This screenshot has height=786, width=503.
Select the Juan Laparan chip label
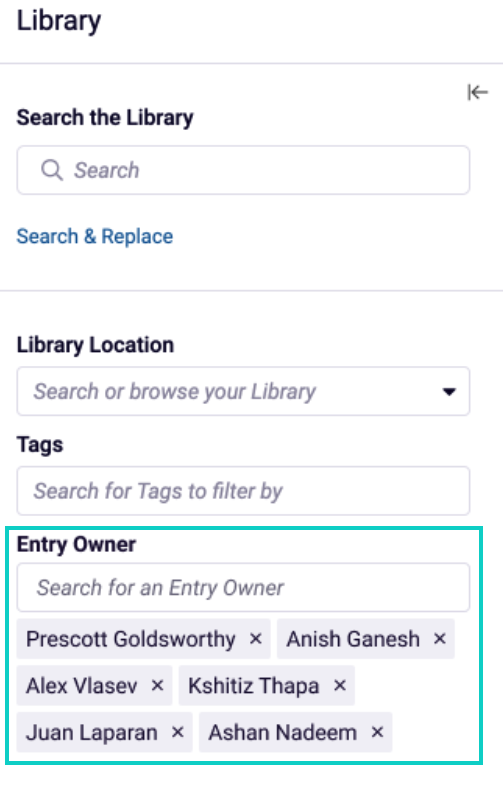coord(92,733)
